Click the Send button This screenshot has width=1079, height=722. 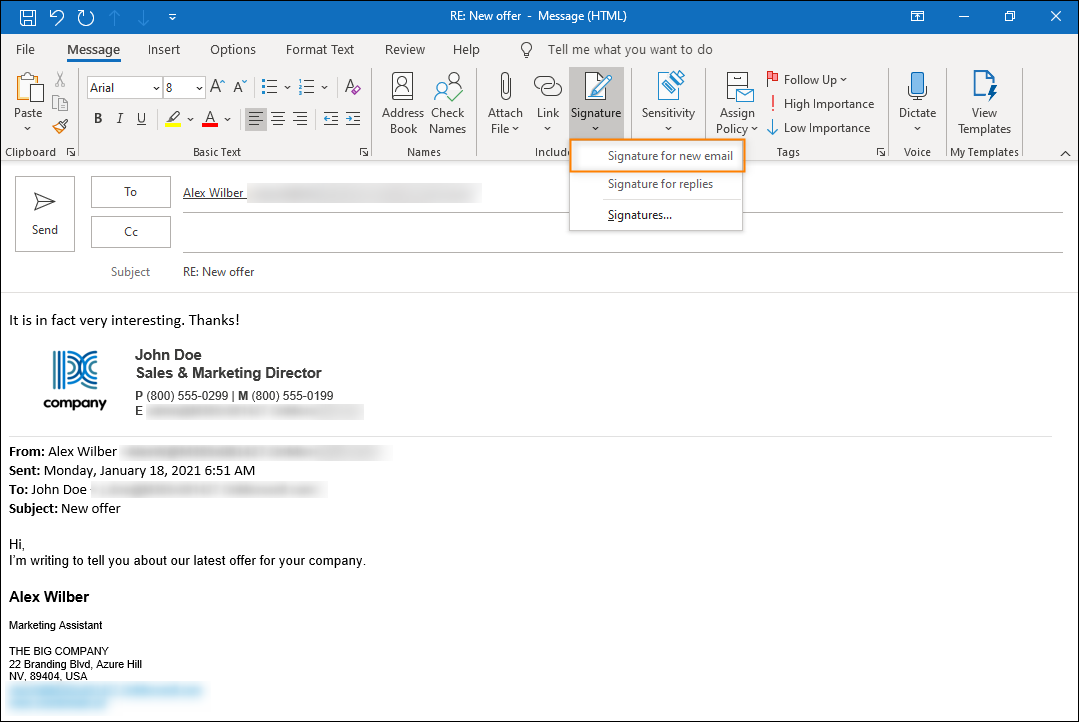pos(44,213)
